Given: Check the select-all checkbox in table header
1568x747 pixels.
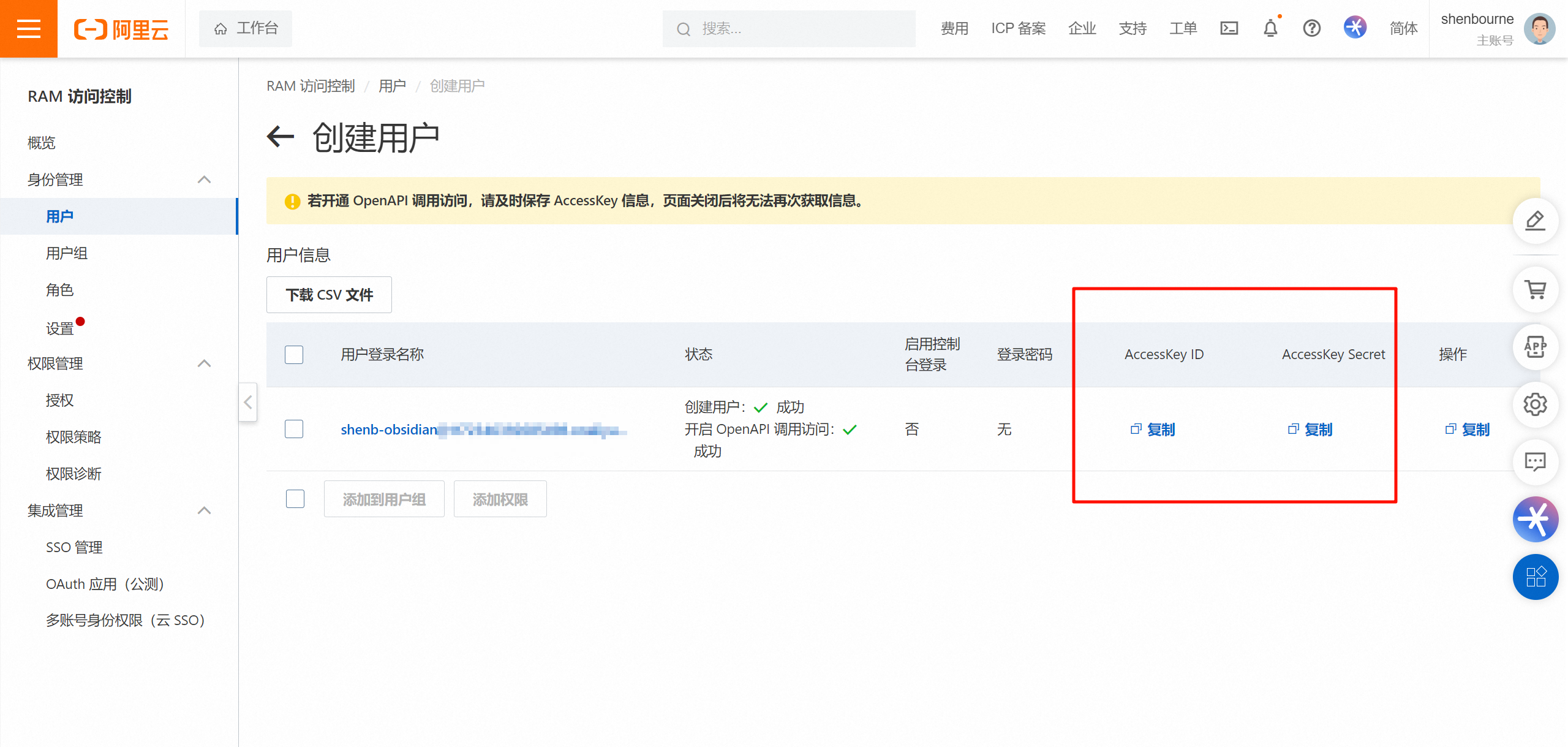Looking at the screenshot, I should point(294,355).
